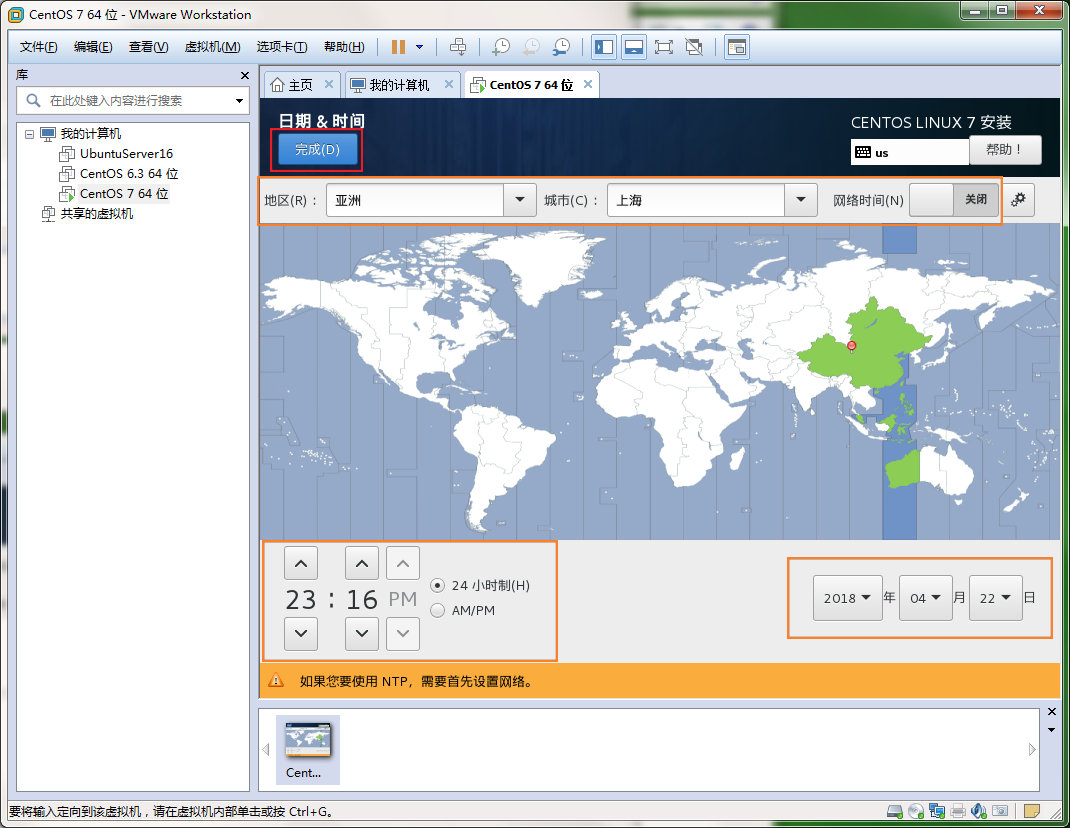Enter full screen mode
The width and height of the screenshot is (1070, 828).
point(663,47)
